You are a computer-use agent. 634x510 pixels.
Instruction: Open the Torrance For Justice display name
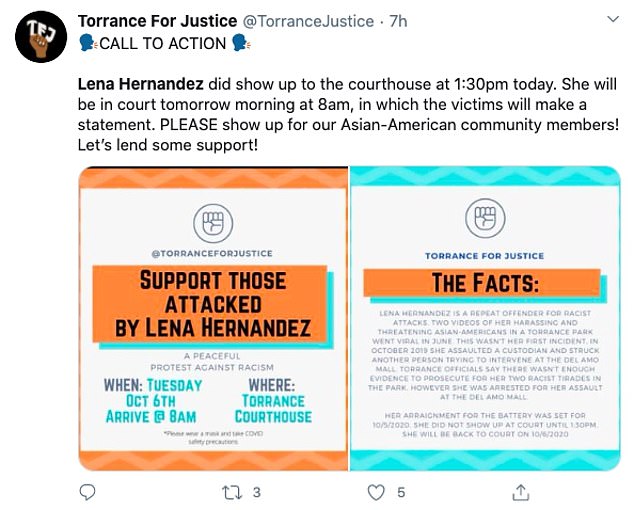coord(157,20)
